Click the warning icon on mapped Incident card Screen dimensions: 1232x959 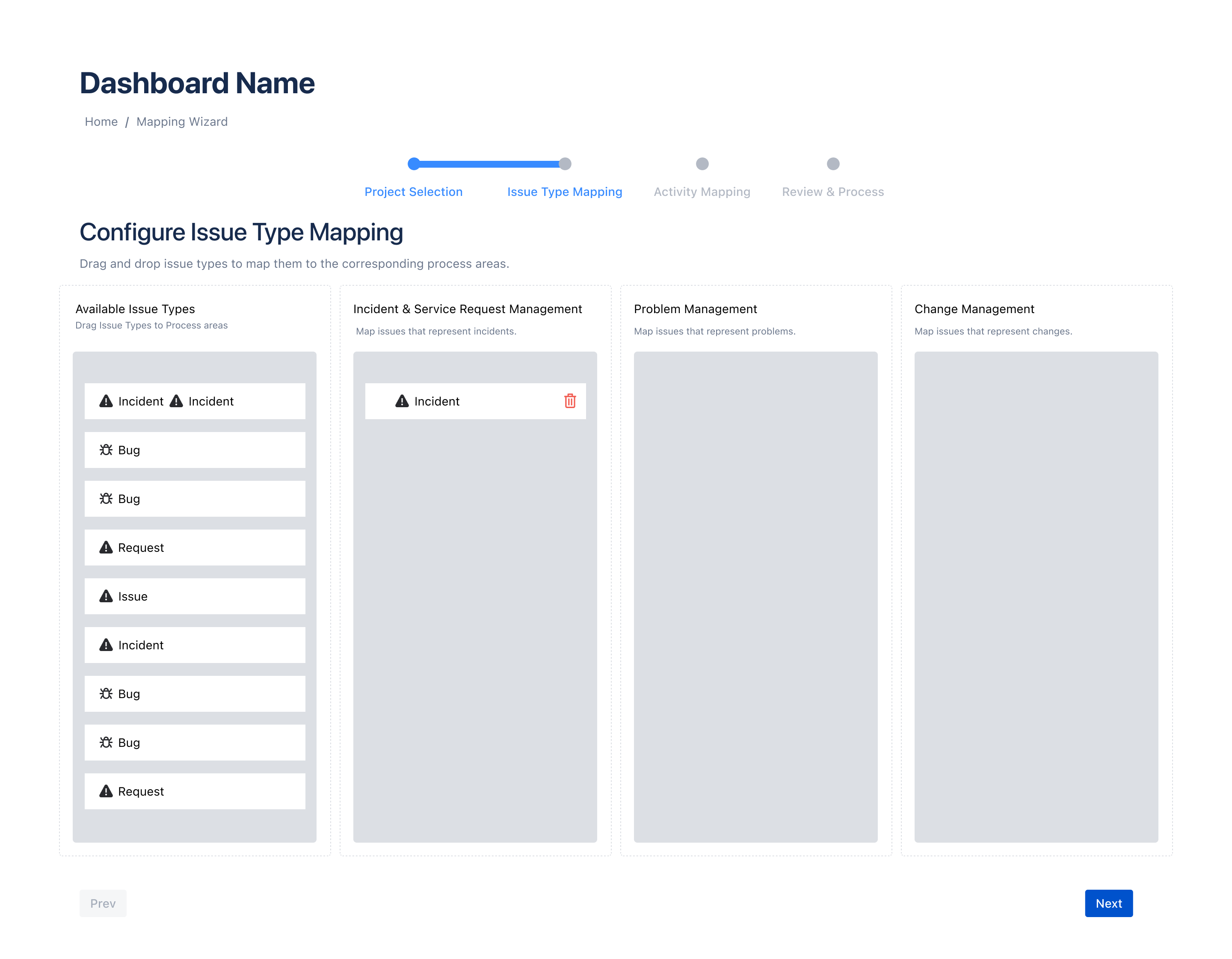click(402, 401)
